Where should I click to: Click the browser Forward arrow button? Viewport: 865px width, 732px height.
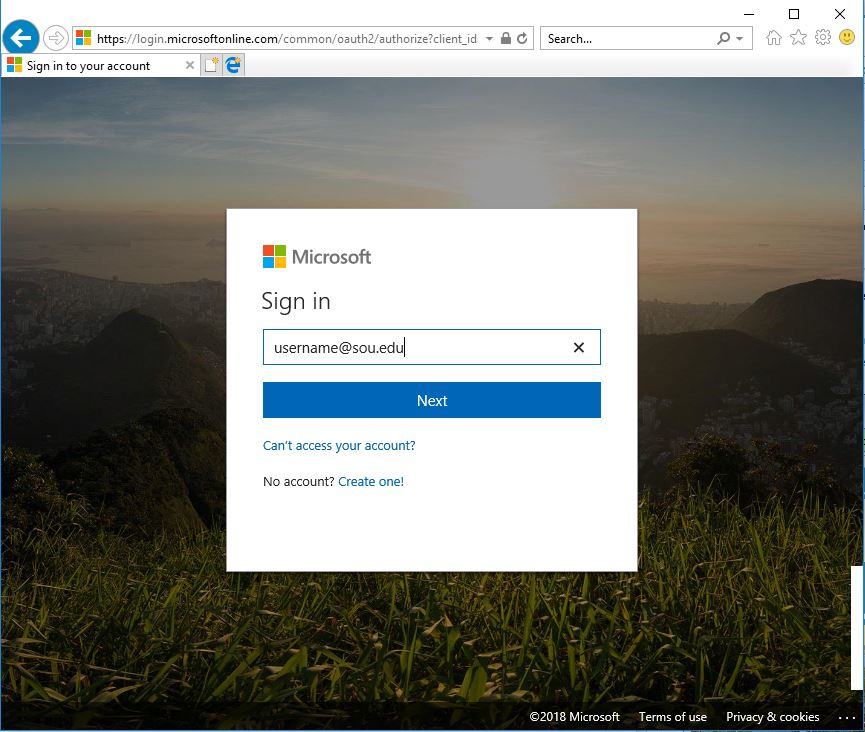[56, 38]
